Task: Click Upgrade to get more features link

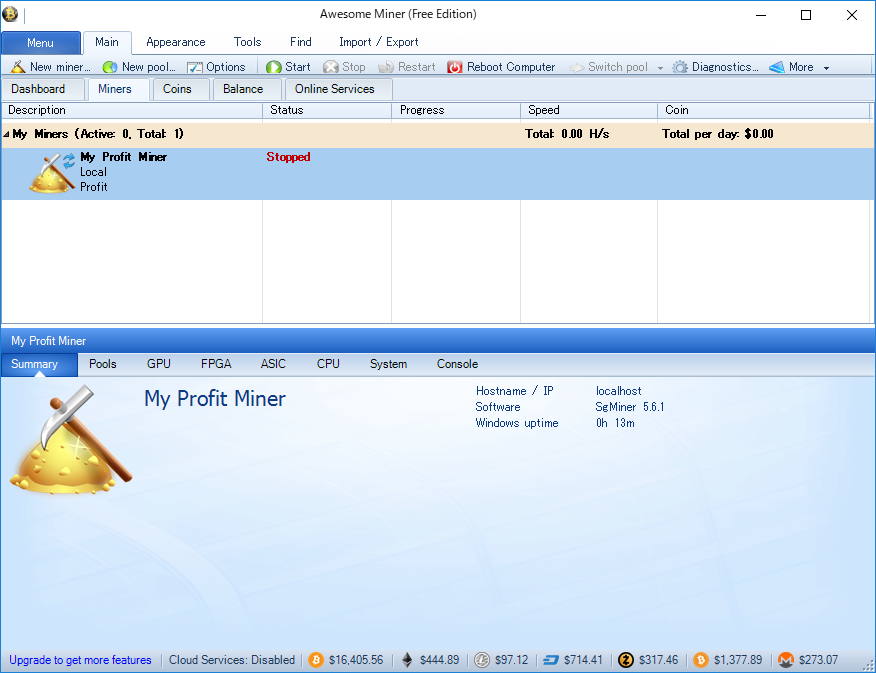Action: (80, 660)
